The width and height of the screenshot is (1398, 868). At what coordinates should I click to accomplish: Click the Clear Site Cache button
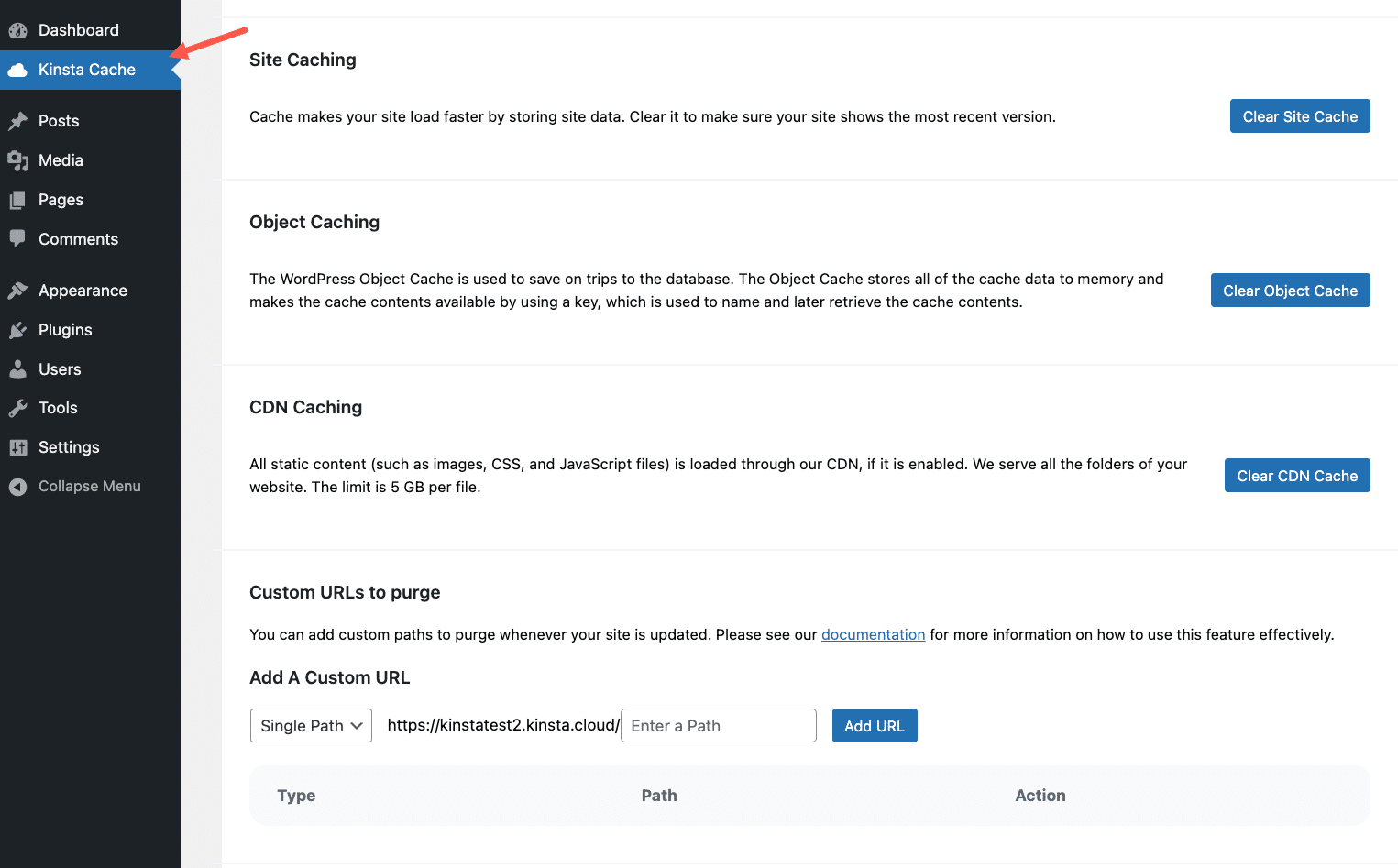click(x=1300, y=115)
